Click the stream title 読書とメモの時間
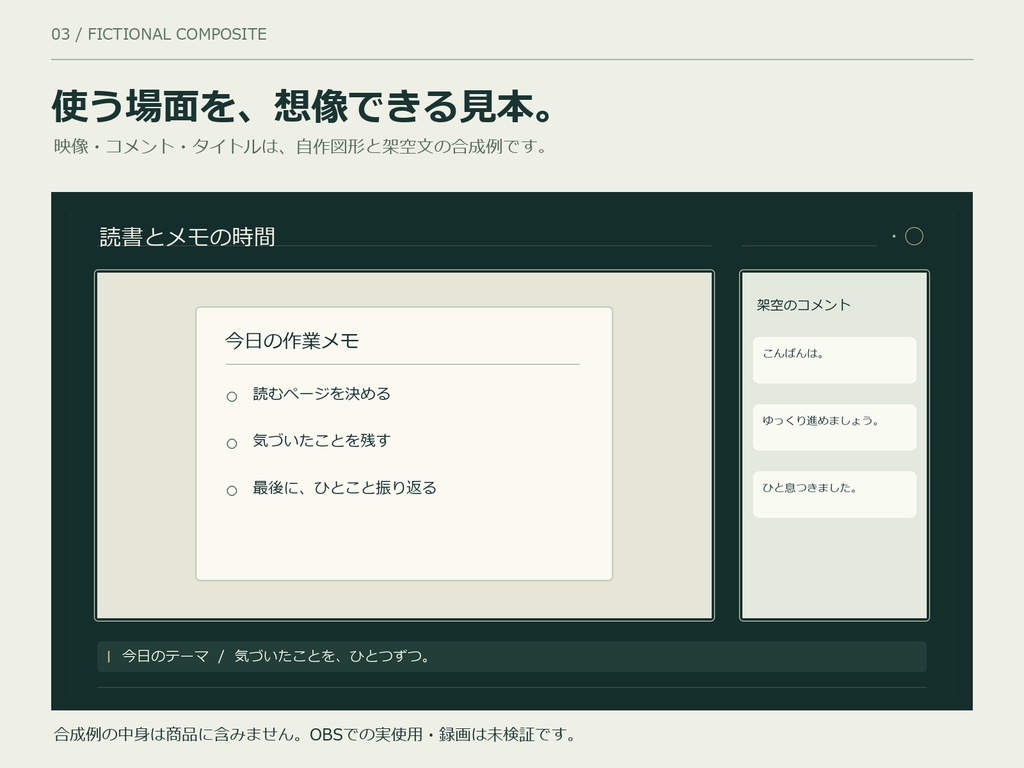 [x=187, y=236]
